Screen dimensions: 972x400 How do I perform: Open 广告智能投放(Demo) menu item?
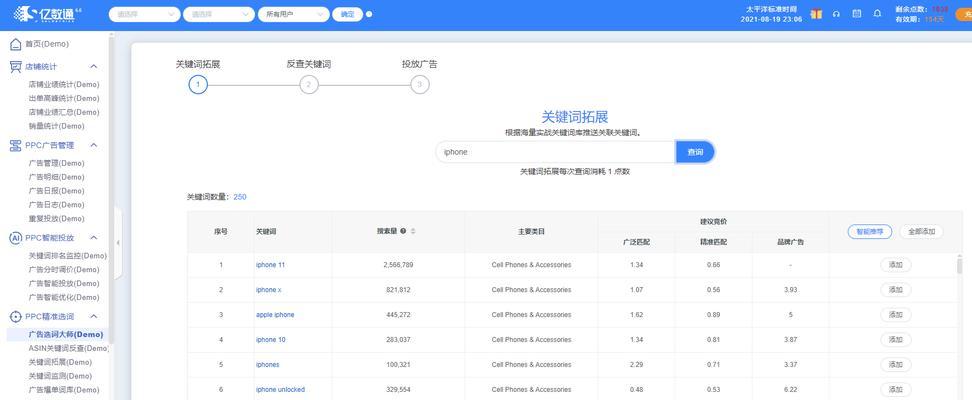[x=64, y=283]
